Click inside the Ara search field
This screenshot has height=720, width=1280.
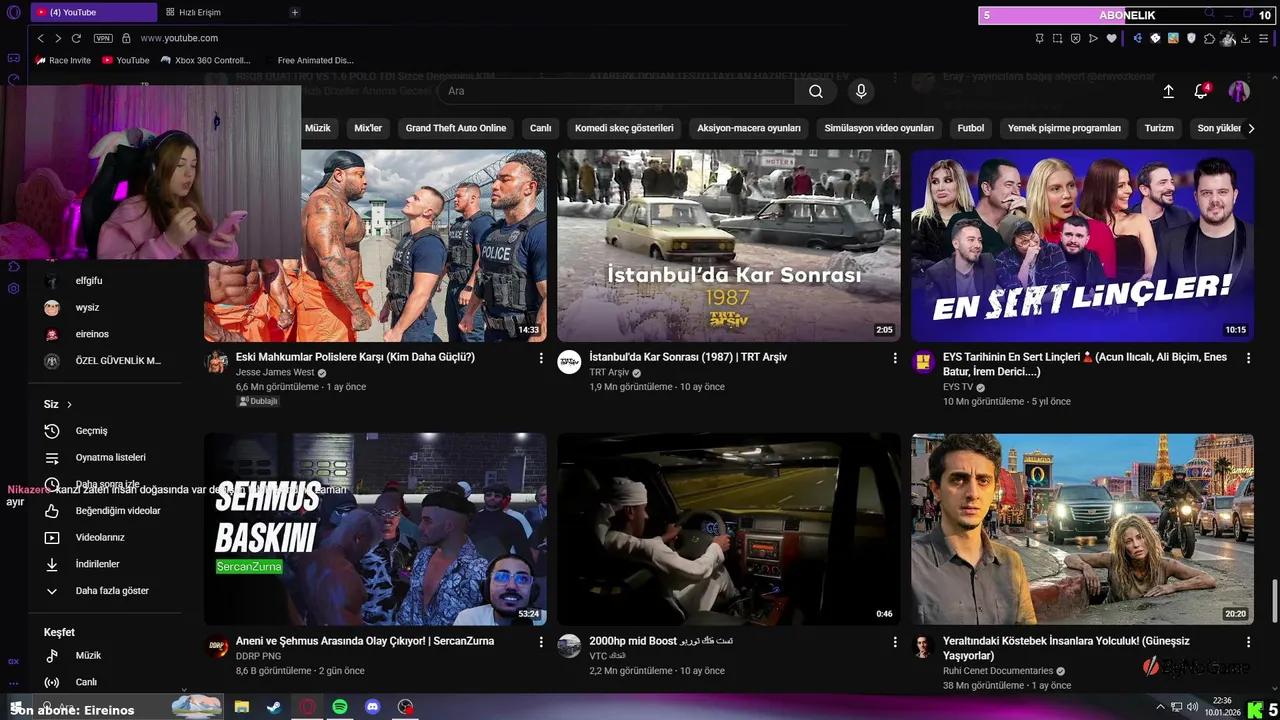(x=617, y=91)
